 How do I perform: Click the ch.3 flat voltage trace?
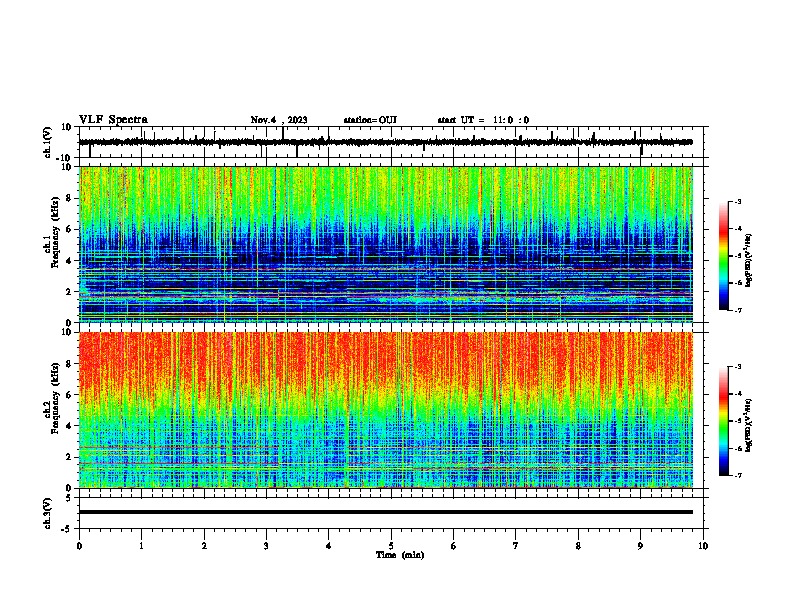pos(386,512)
